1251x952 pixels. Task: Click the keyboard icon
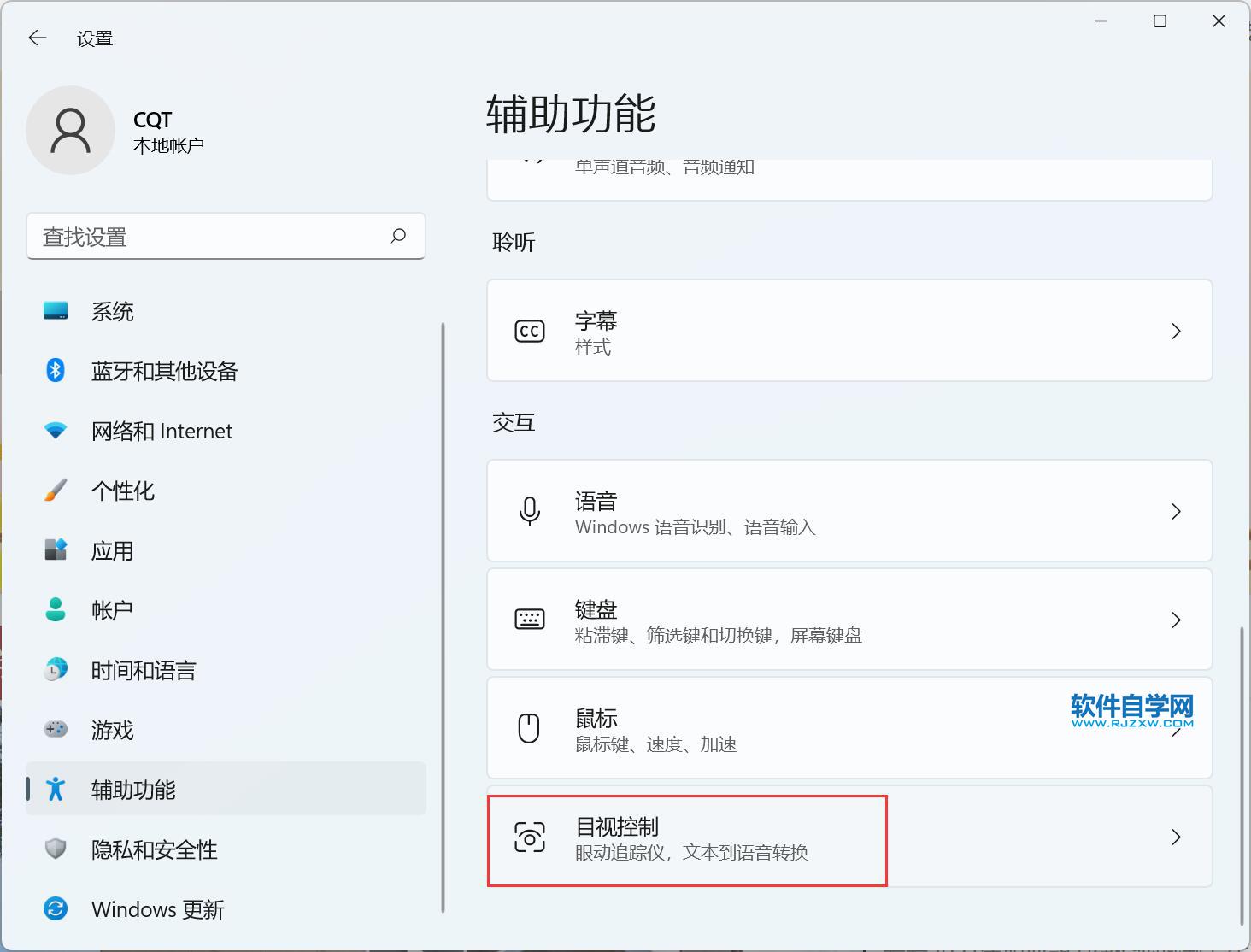529,620
